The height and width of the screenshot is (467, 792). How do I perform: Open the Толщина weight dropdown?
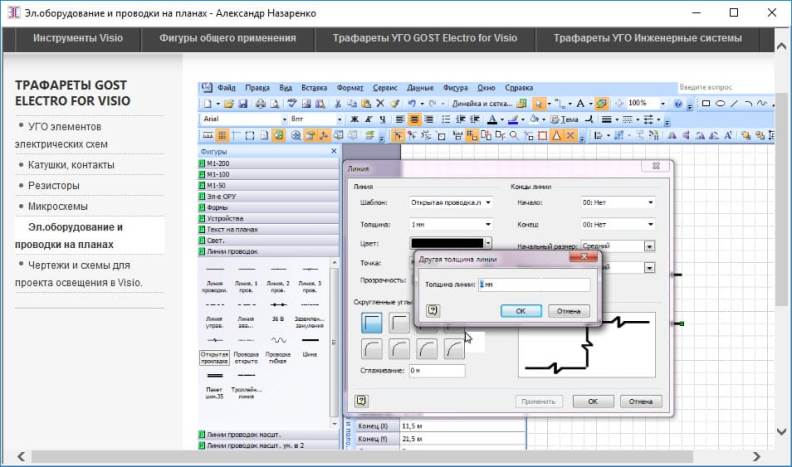pyautogui.click(x=488, y=224)
